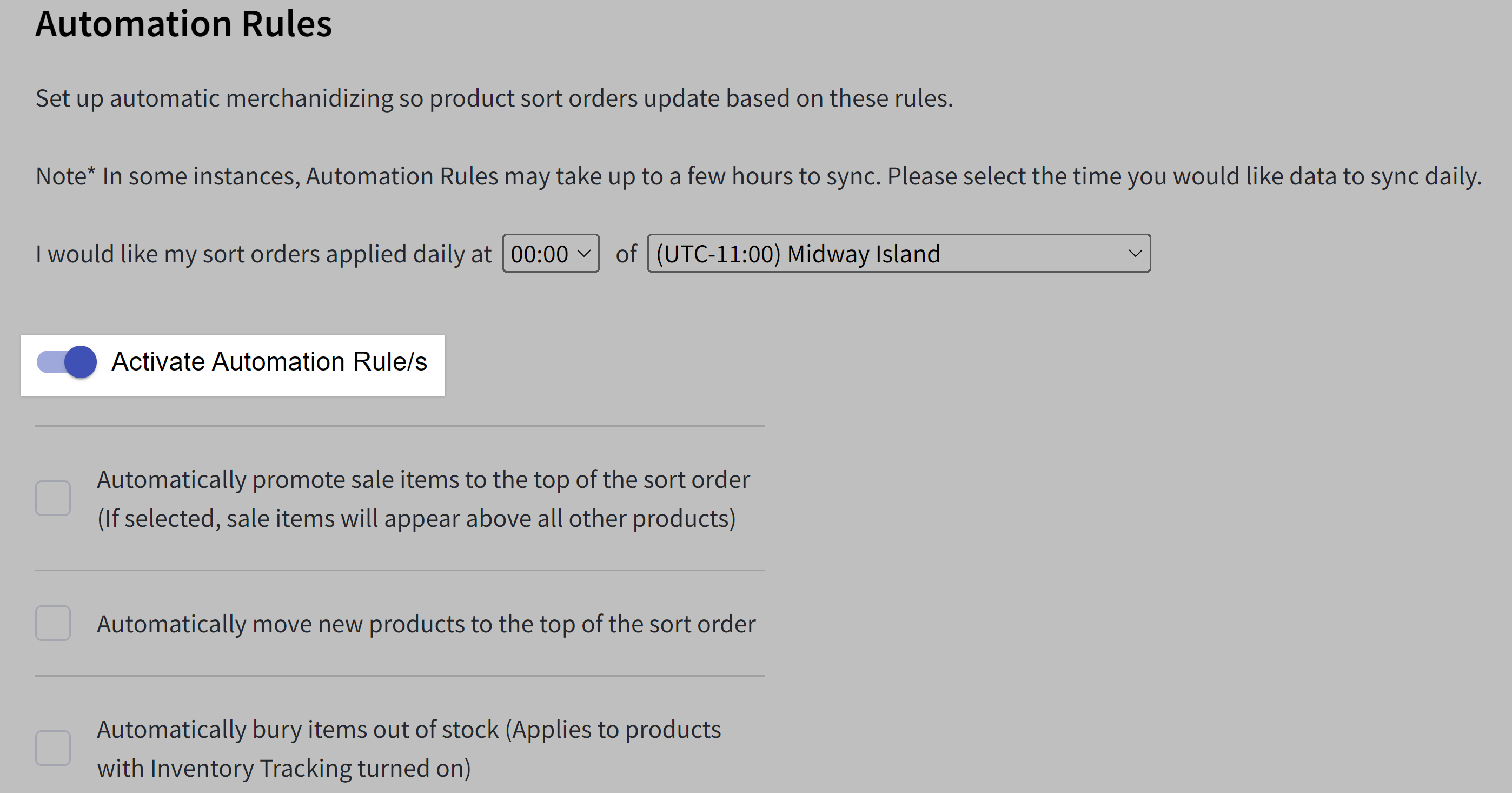This screenshot has width=1512, height=793.
Task: Enable bury items out of stock checkbox
Action: coord(54,747)
